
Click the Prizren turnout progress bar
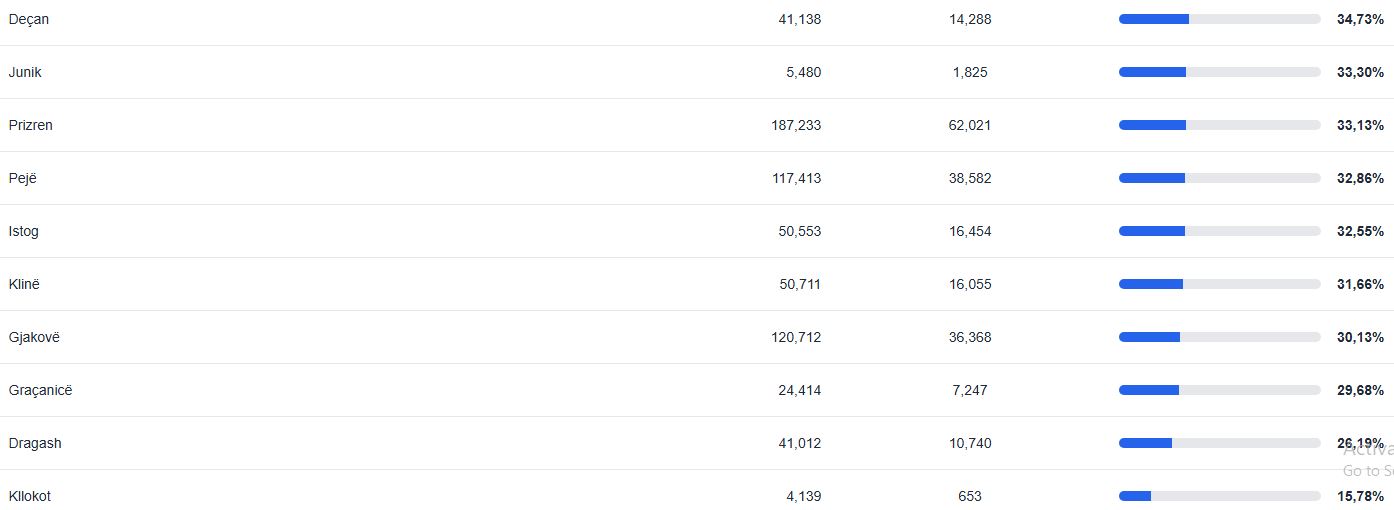pyautogui.click(x=1219, y=125)
